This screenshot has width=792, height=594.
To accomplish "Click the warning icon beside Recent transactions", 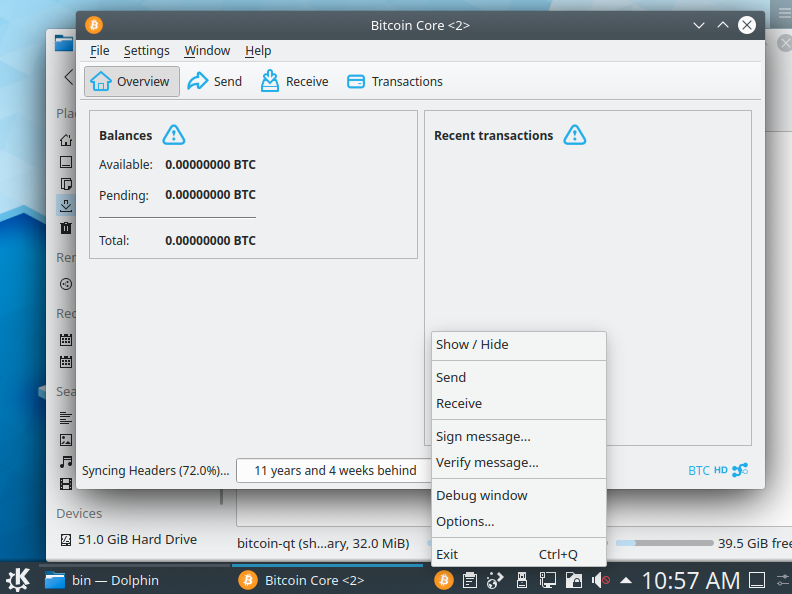I will 575,135.
